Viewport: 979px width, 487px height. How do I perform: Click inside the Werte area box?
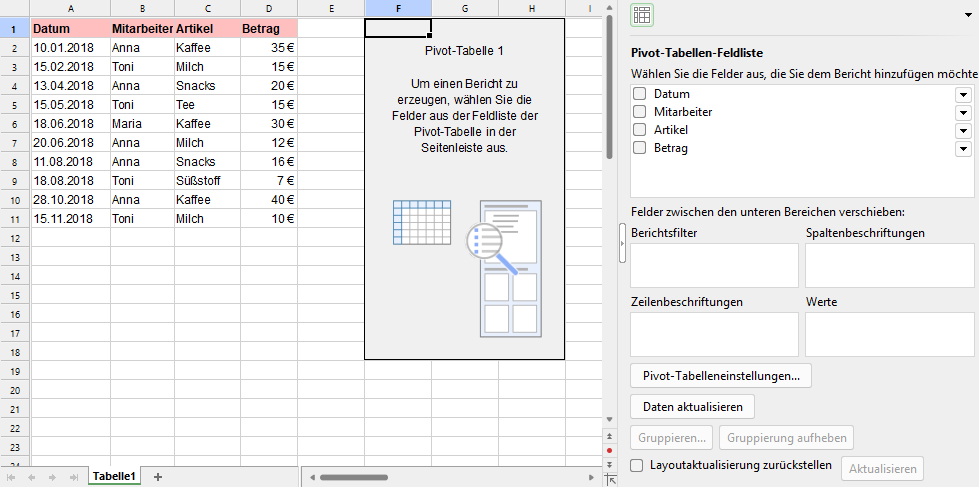[890, 334]
